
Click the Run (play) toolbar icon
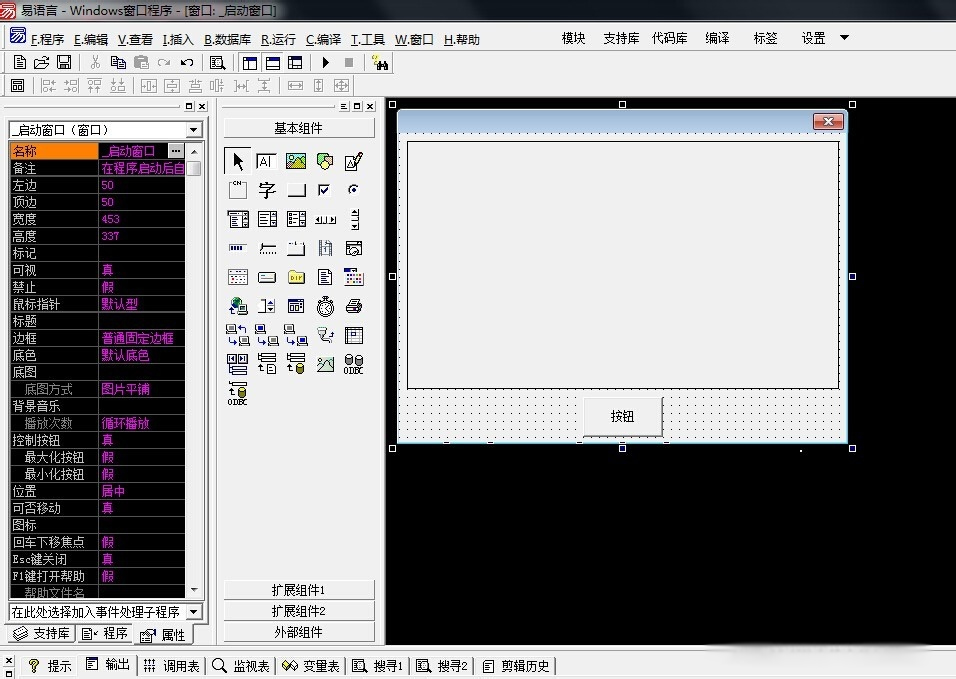click(x=325, y=62)
